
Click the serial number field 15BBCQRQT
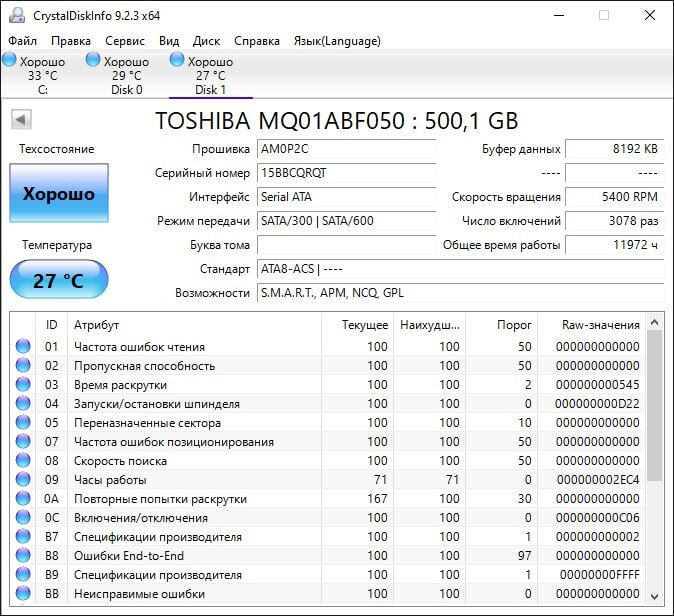click(x=346, y=172)
